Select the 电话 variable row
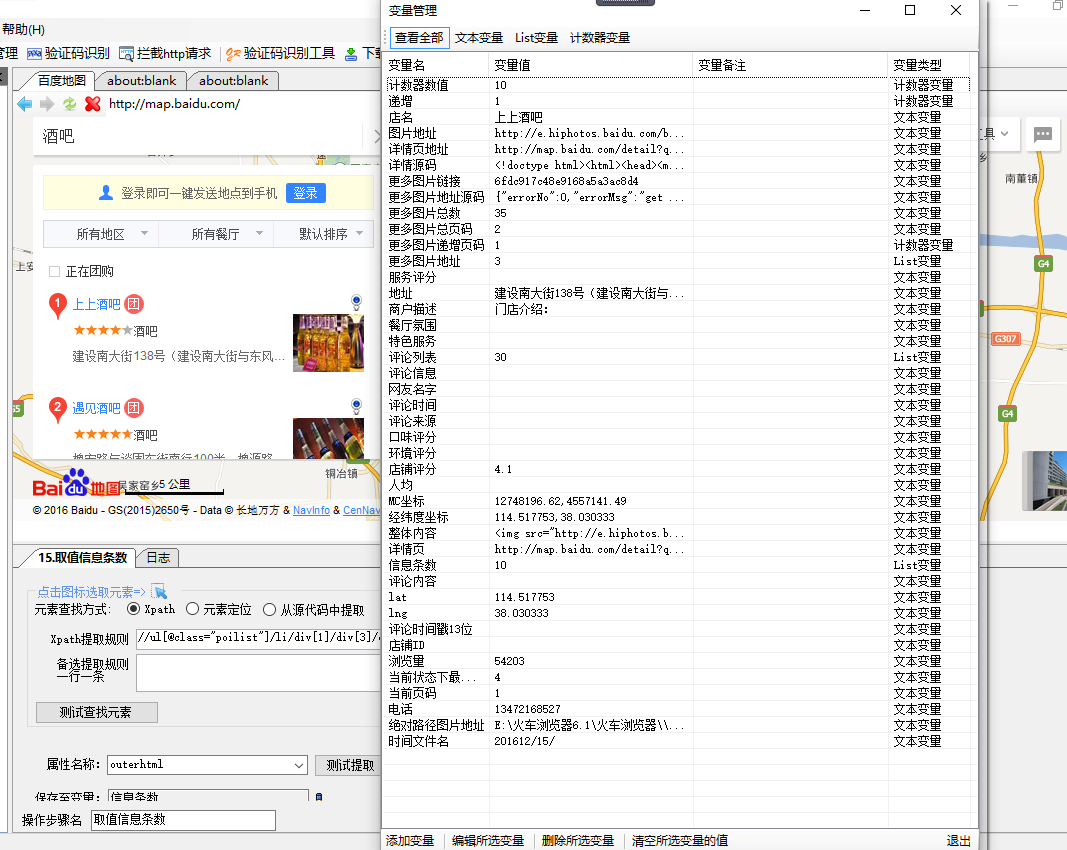 tap(678, 709)
